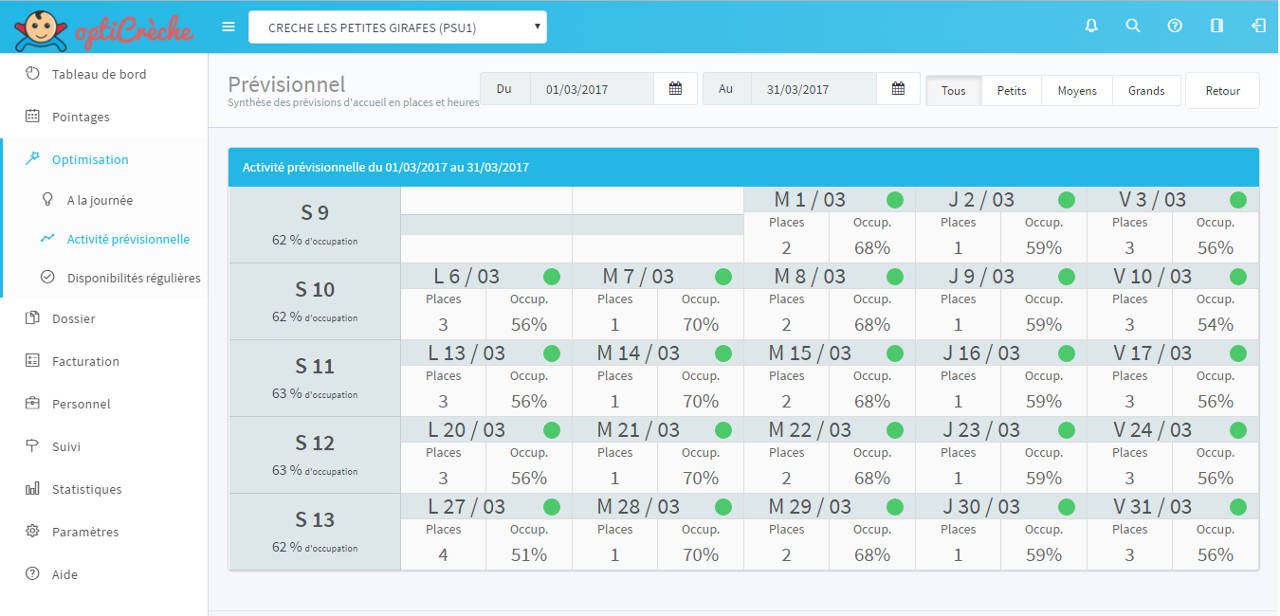
Task: Click green status dot for M 1 / 03
Action: 895,200
